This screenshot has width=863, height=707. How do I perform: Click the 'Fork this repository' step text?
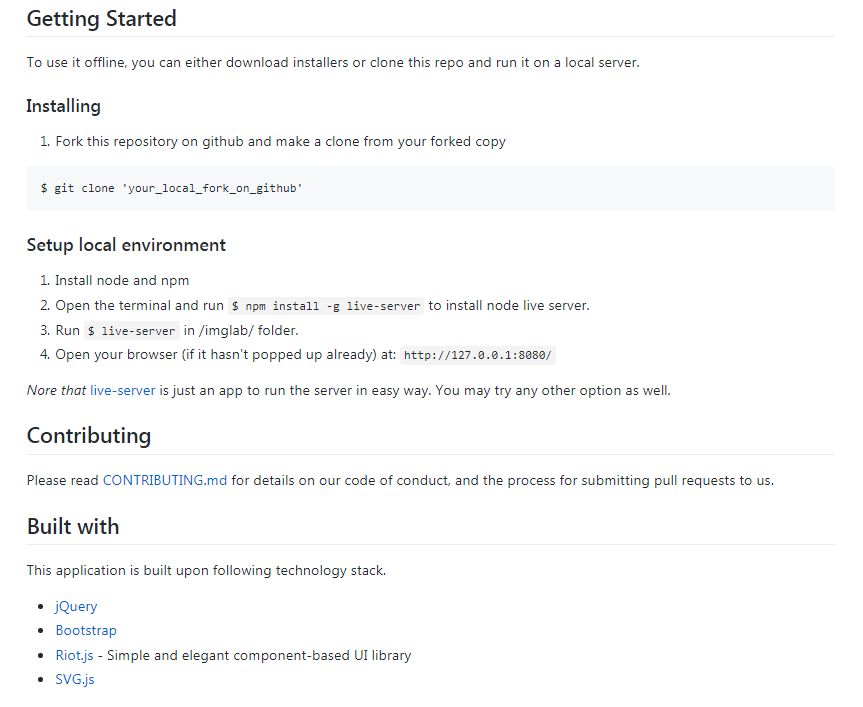coord(280,141)
